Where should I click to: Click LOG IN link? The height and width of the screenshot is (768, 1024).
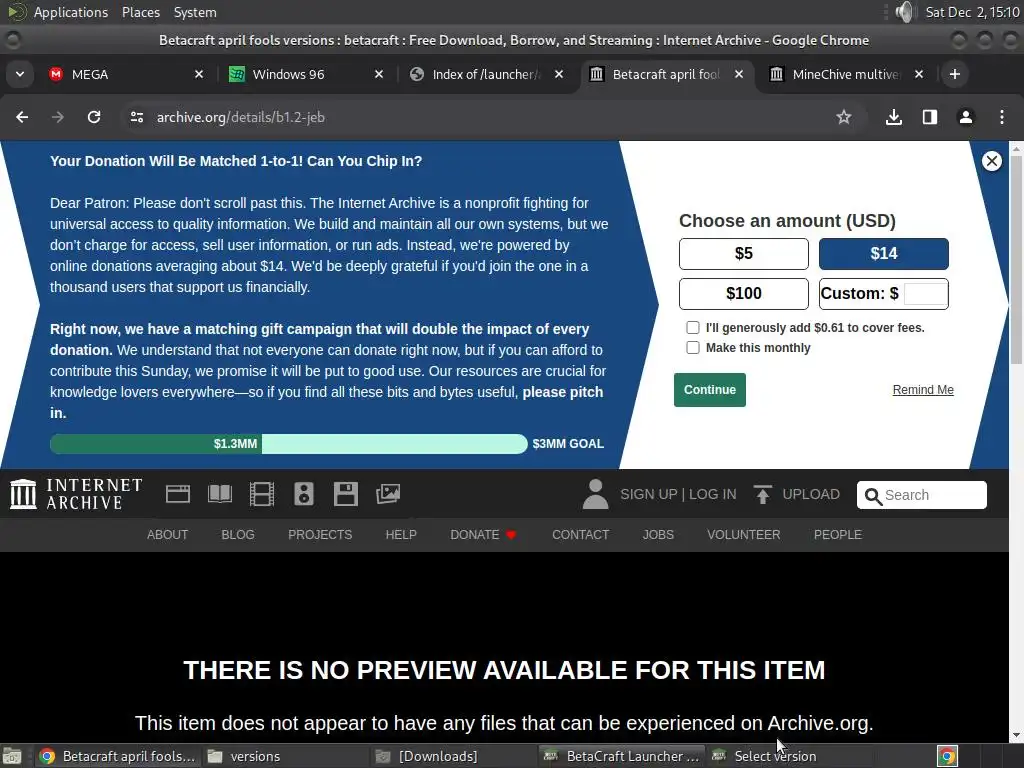[712, 494]
